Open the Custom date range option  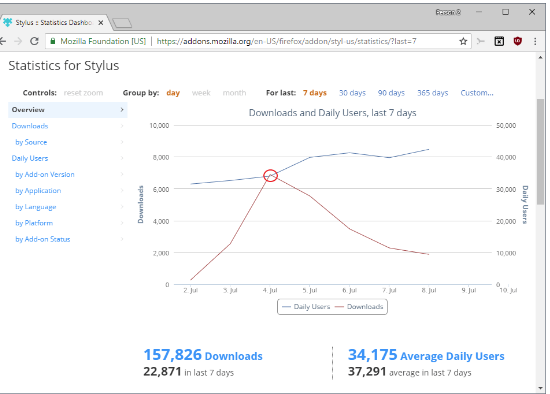click(x=477, y=93)
